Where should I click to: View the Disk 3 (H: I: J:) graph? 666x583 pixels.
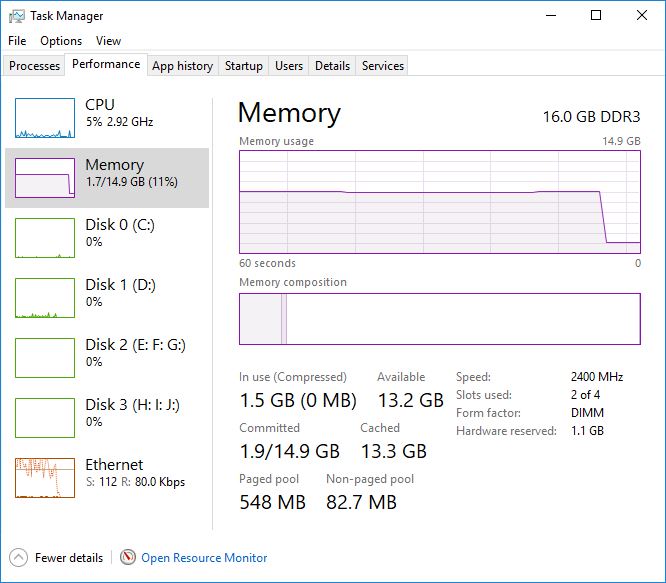pos(45,418)
